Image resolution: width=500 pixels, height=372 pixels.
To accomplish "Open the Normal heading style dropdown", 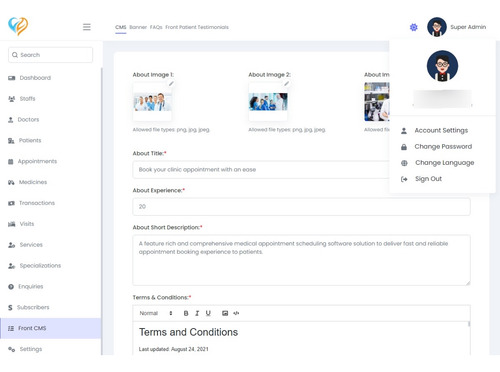I will tap(156, 313).
